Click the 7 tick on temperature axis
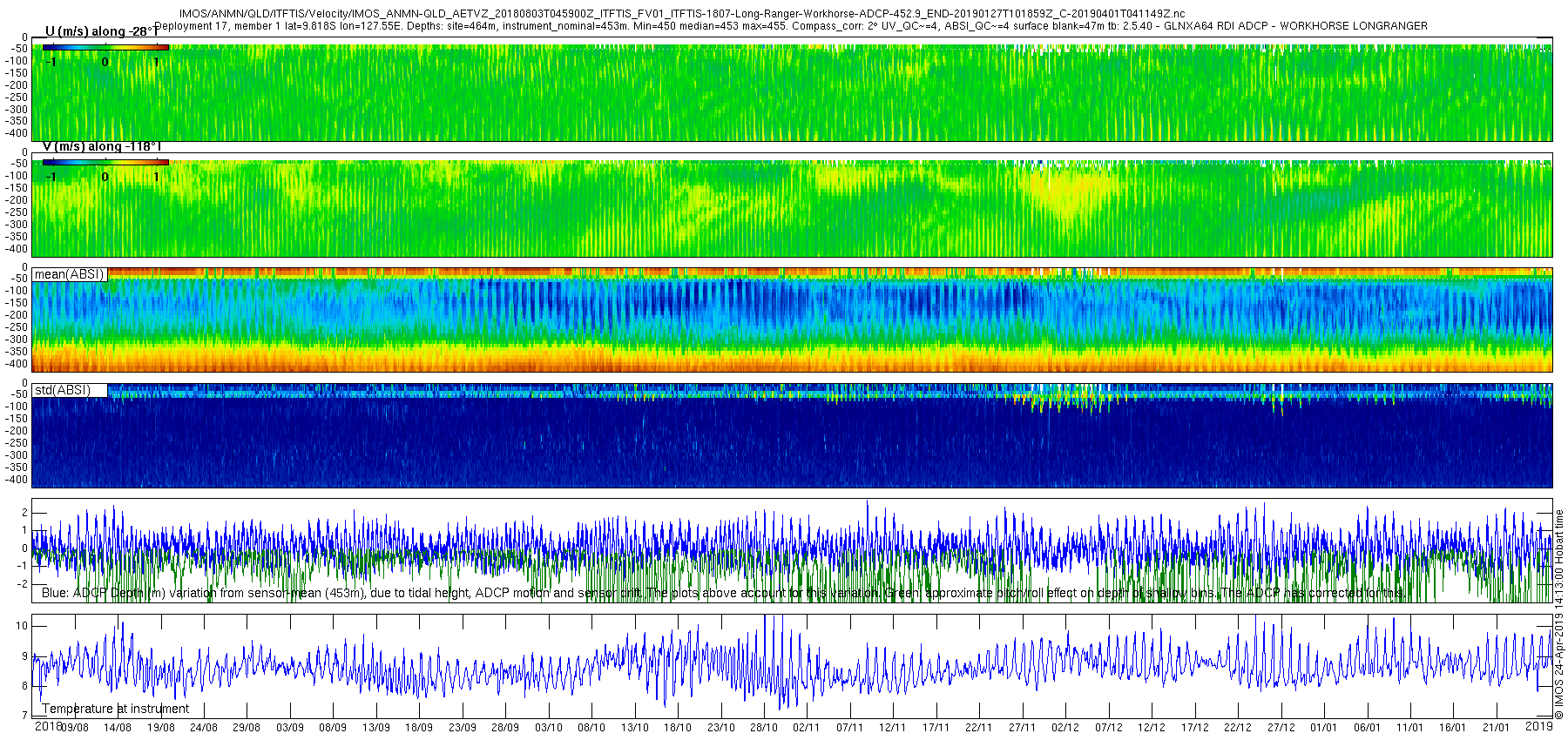 pos(24,716)
